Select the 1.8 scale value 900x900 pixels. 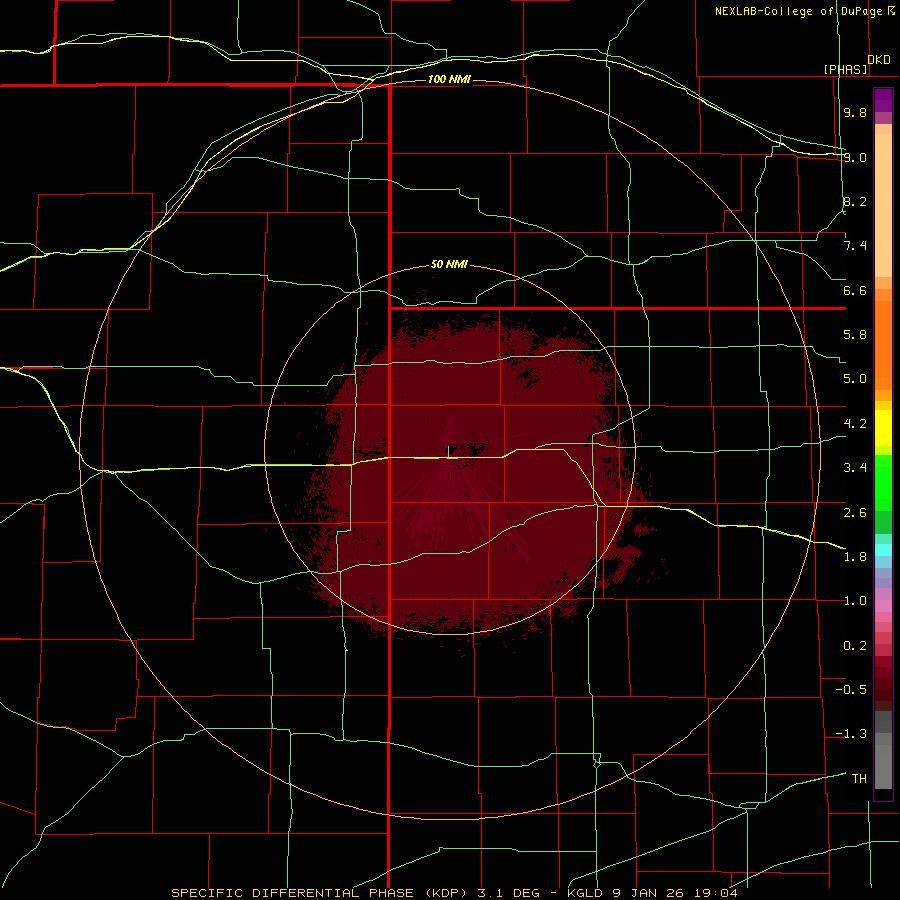[x=855, y=557]
